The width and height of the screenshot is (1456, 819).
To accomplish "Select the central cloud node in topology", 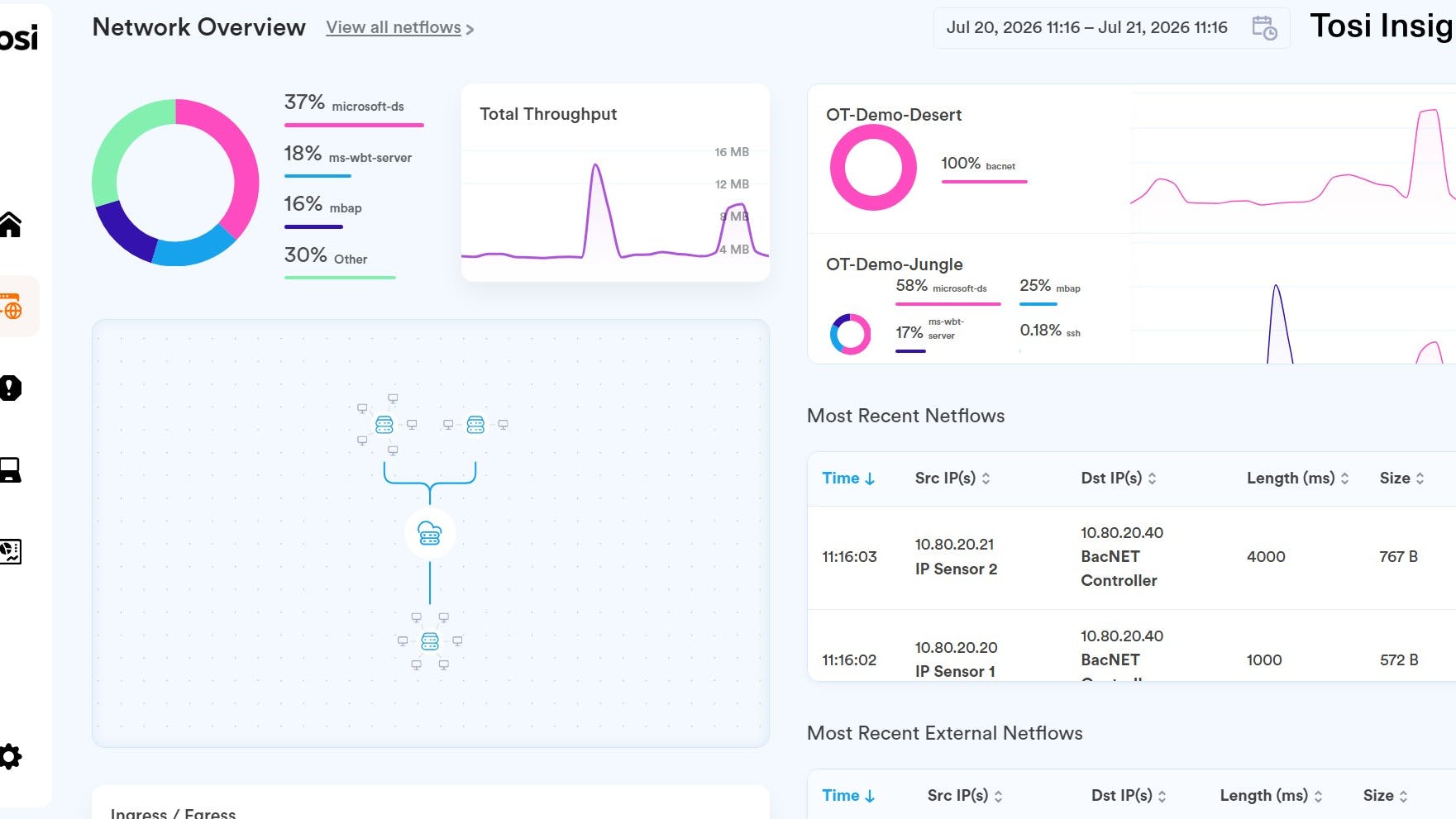I will pos(430,533).
